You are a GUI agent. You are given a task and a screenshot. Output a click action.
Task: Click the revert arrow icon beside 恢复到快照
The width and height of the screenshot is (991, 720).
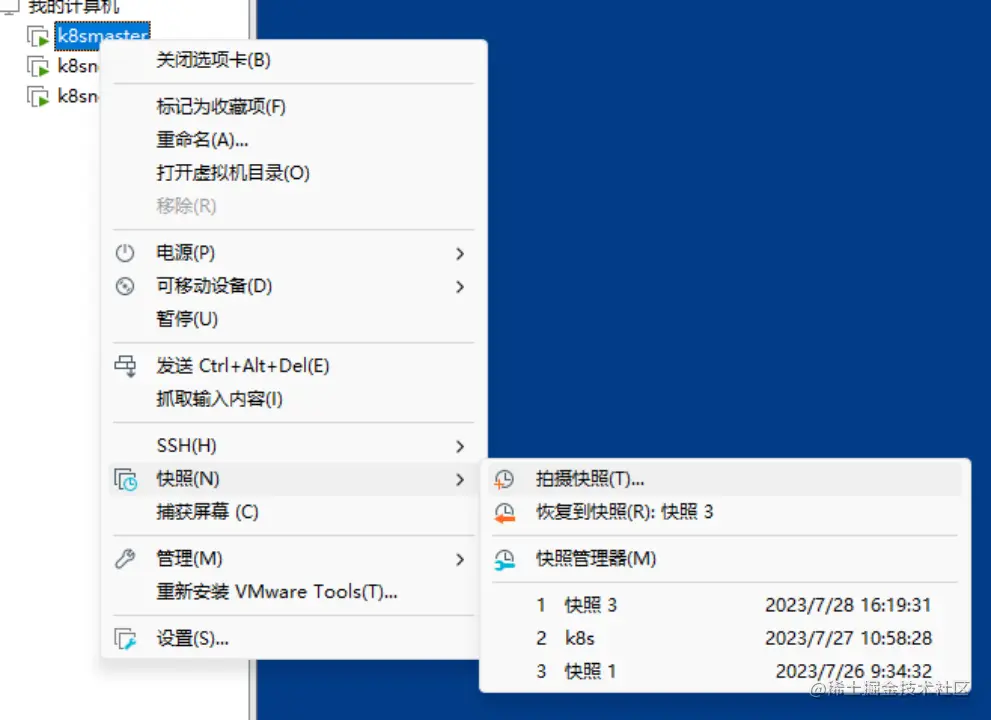[x=503, y=510]
